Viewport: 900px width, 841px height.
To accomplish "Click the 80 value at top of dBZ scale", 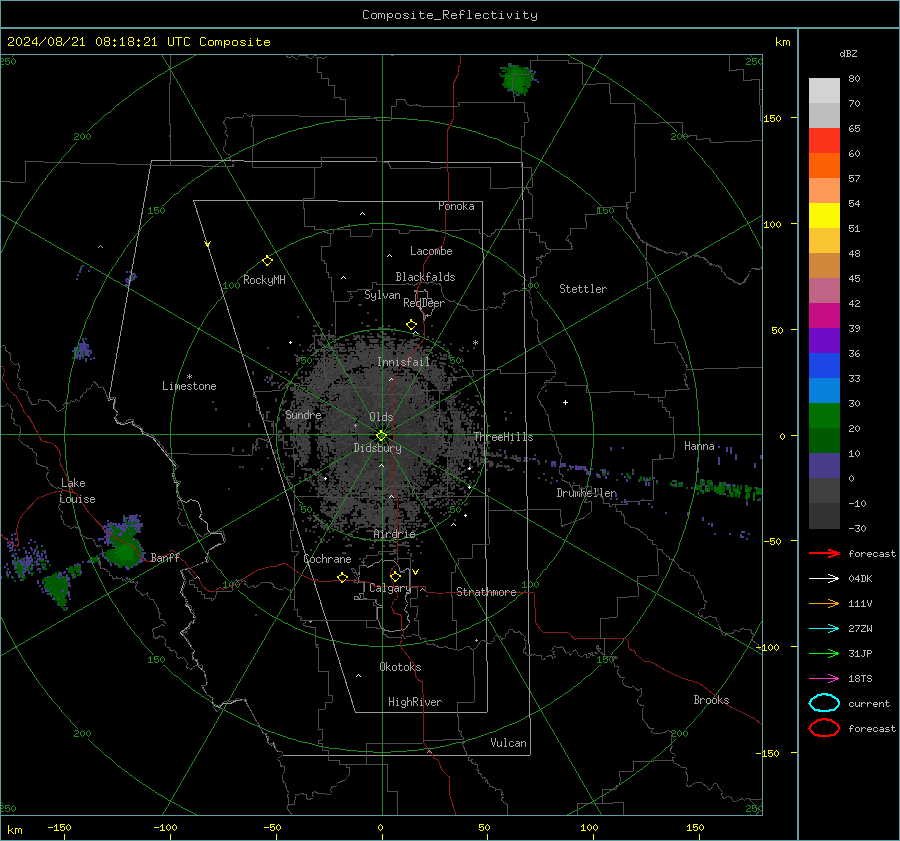I will pyautogui.click(x=854, y=79).
